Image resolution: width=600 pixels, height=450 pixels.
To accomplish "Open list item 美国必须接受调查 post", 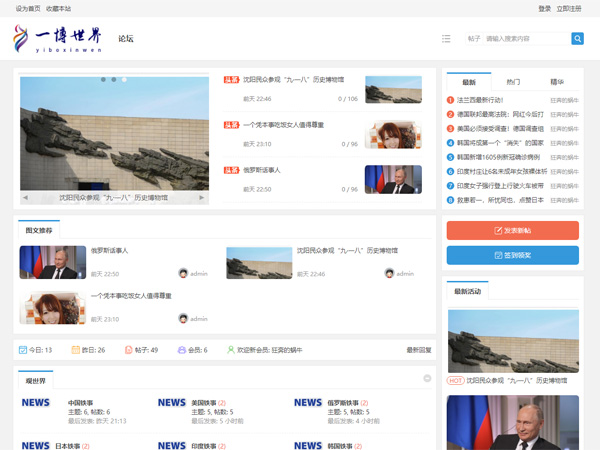I will tap(500, 129).
